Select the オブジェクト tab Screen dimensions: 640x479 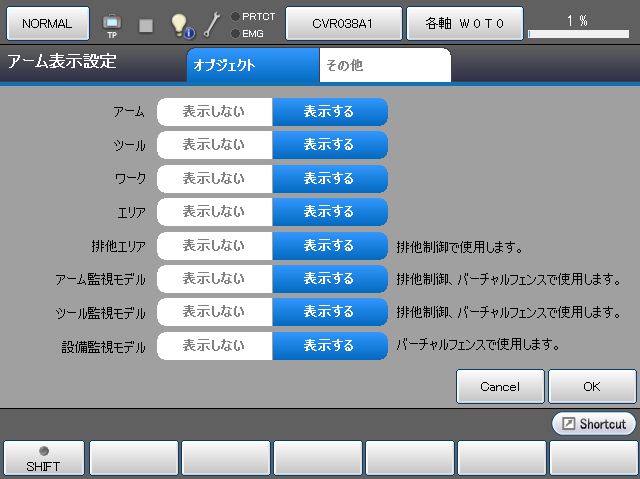coord(252,66)
